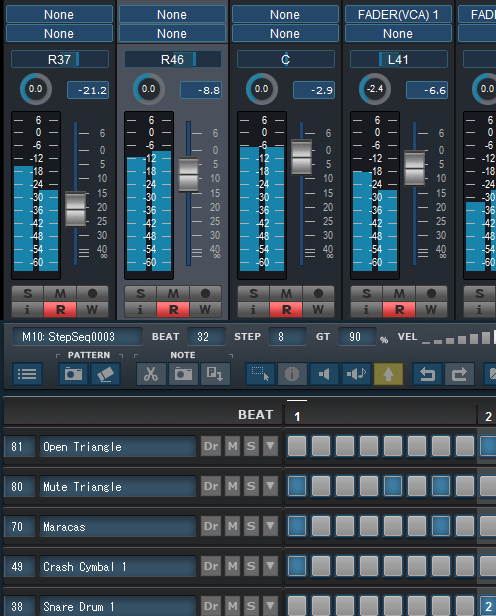The image size is (496, 616).
Task: Click the yellow up arrow icon
Action: [388, 374]
